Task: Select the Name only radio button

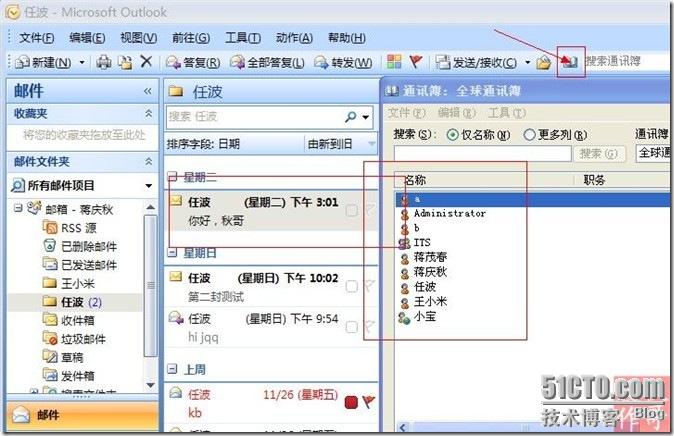Action: coord(452,135)
